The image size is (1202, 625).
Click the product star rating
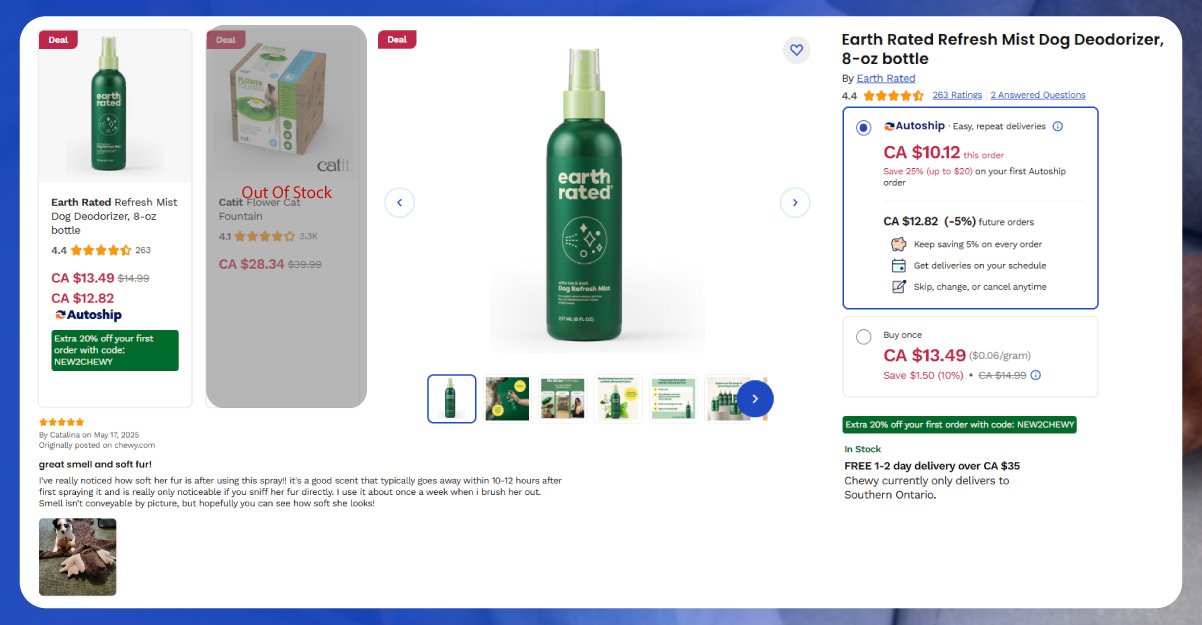tap(893, 96)
